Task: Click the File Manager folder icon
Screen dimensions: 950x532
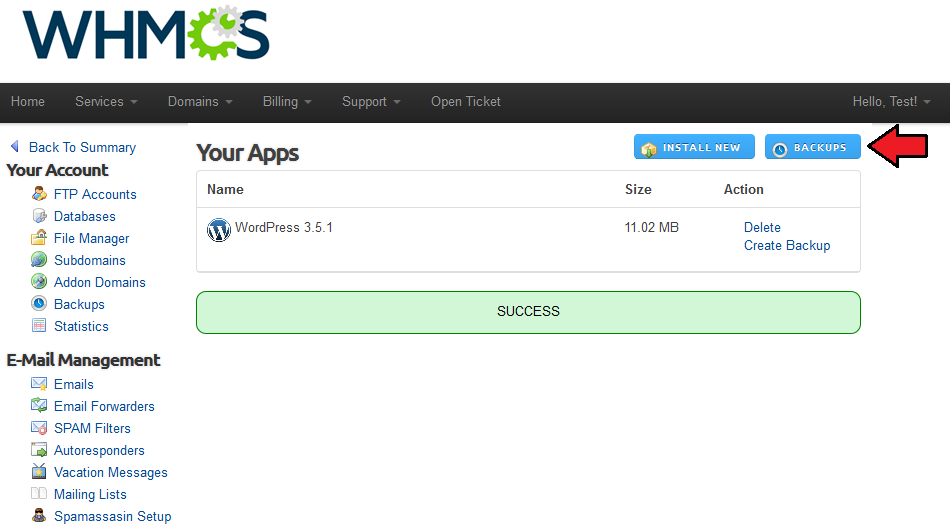Action: (39, 238)
